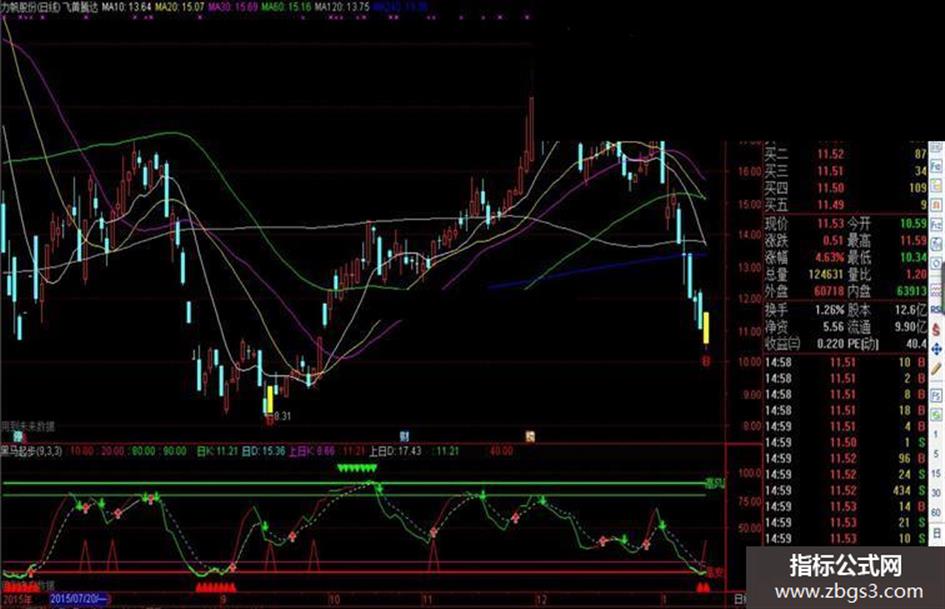Click the round icon above the wavy-line icon
945x609 pixels.
coord(937,263)
